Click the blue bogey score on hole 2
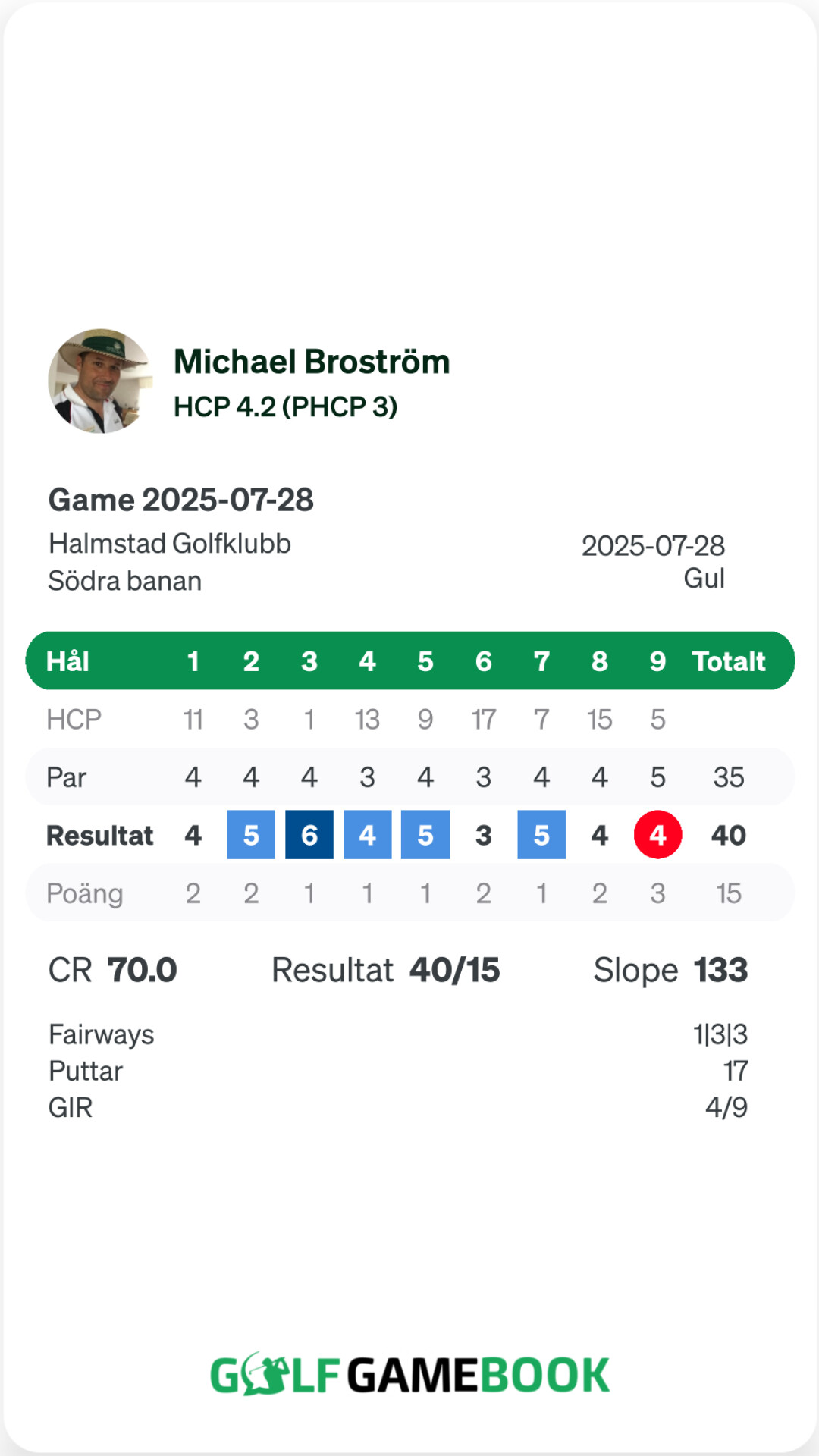 click(x=251, y=835)
